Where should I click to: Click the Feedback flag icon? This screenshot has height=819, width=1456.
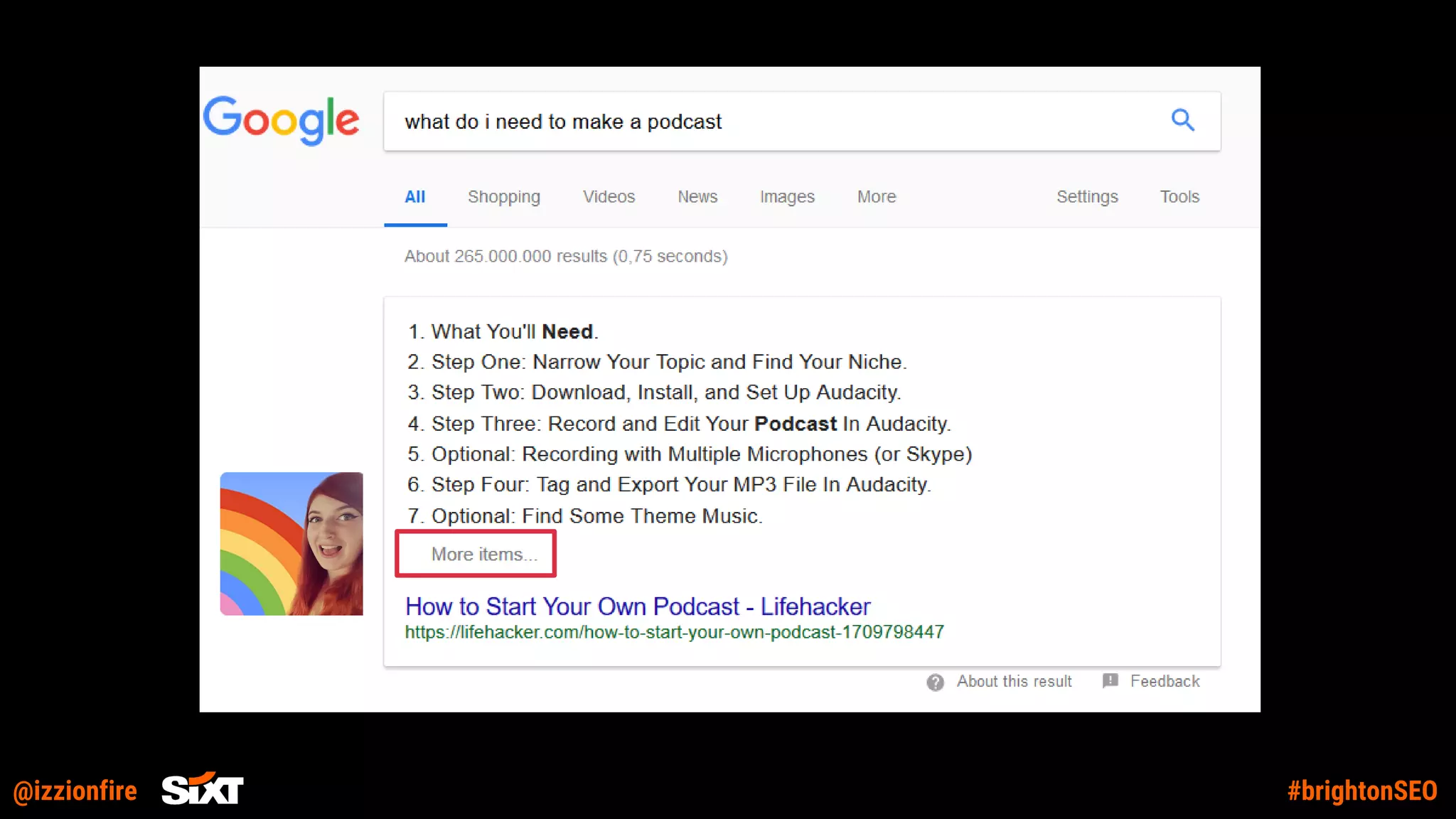(1110, 681)
